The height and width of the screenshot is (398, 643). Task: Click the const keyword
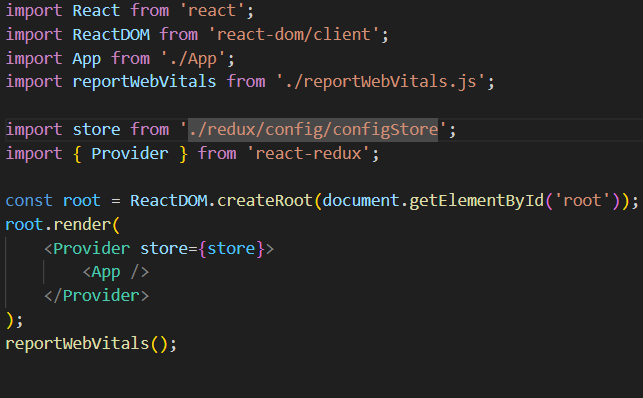point(29,201)
